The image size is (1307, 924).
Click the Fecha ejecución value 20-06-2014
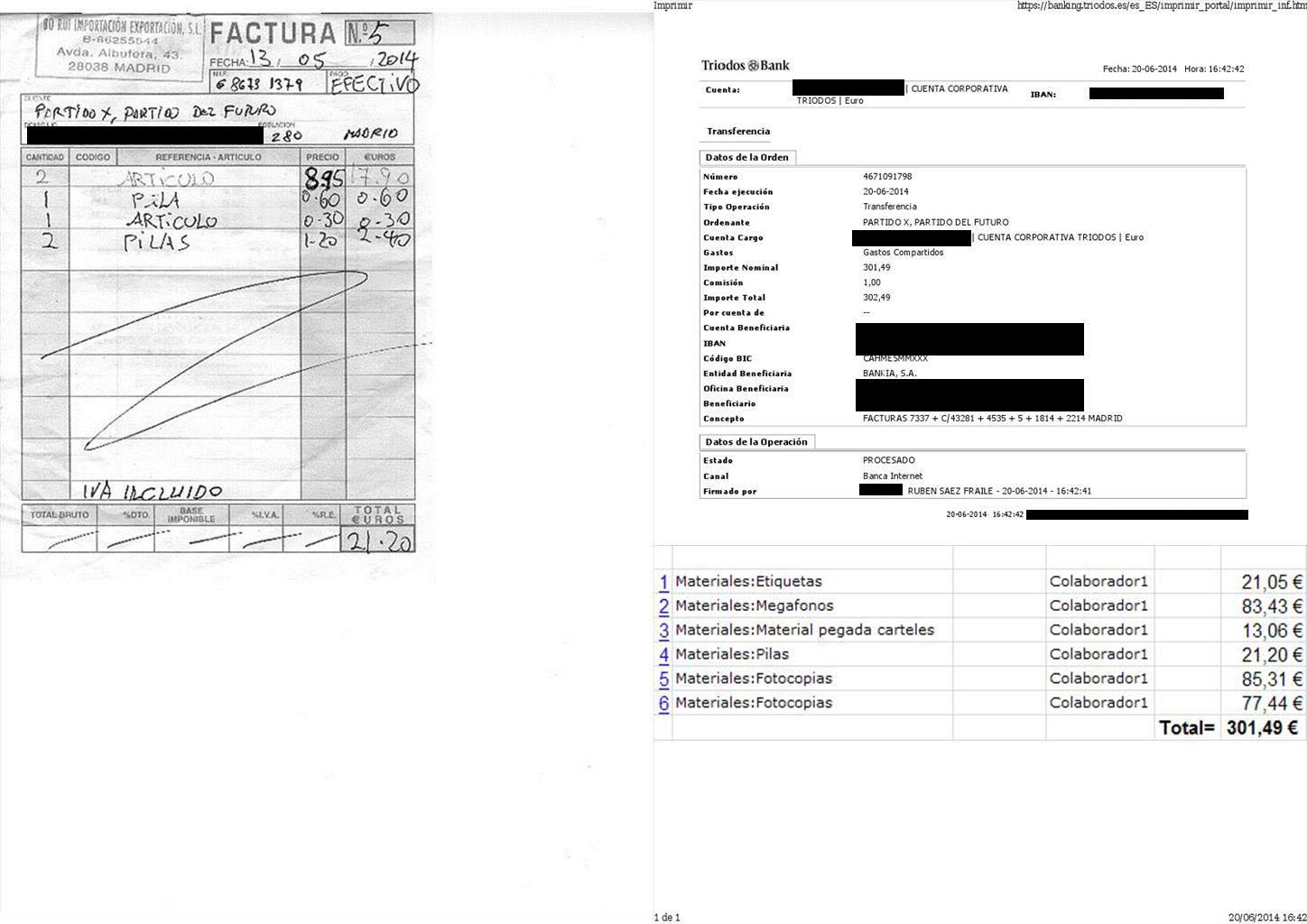885,192
